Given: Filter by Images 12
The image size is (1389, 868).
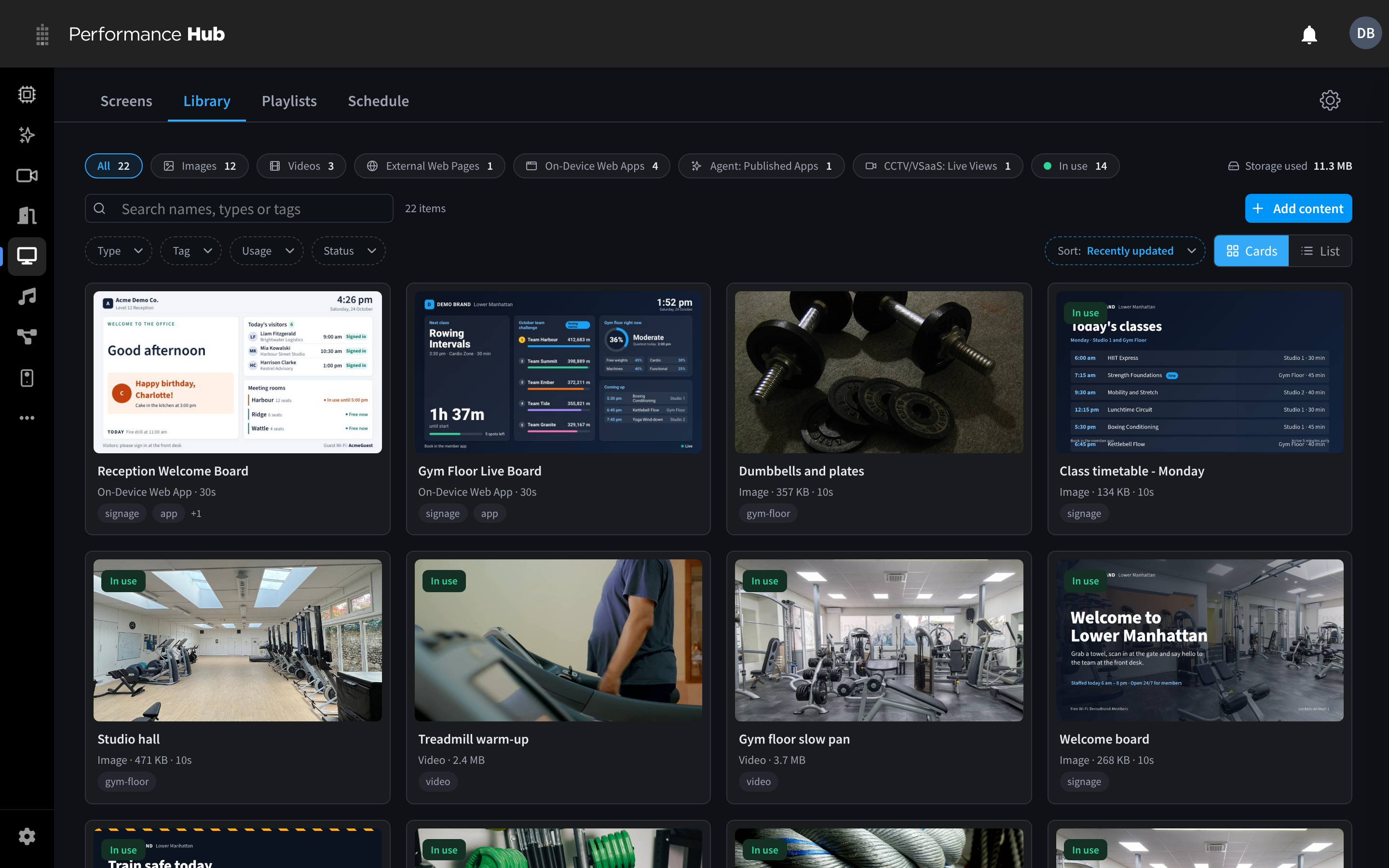Looking at the screenshot, I should (x=199, y=166).
